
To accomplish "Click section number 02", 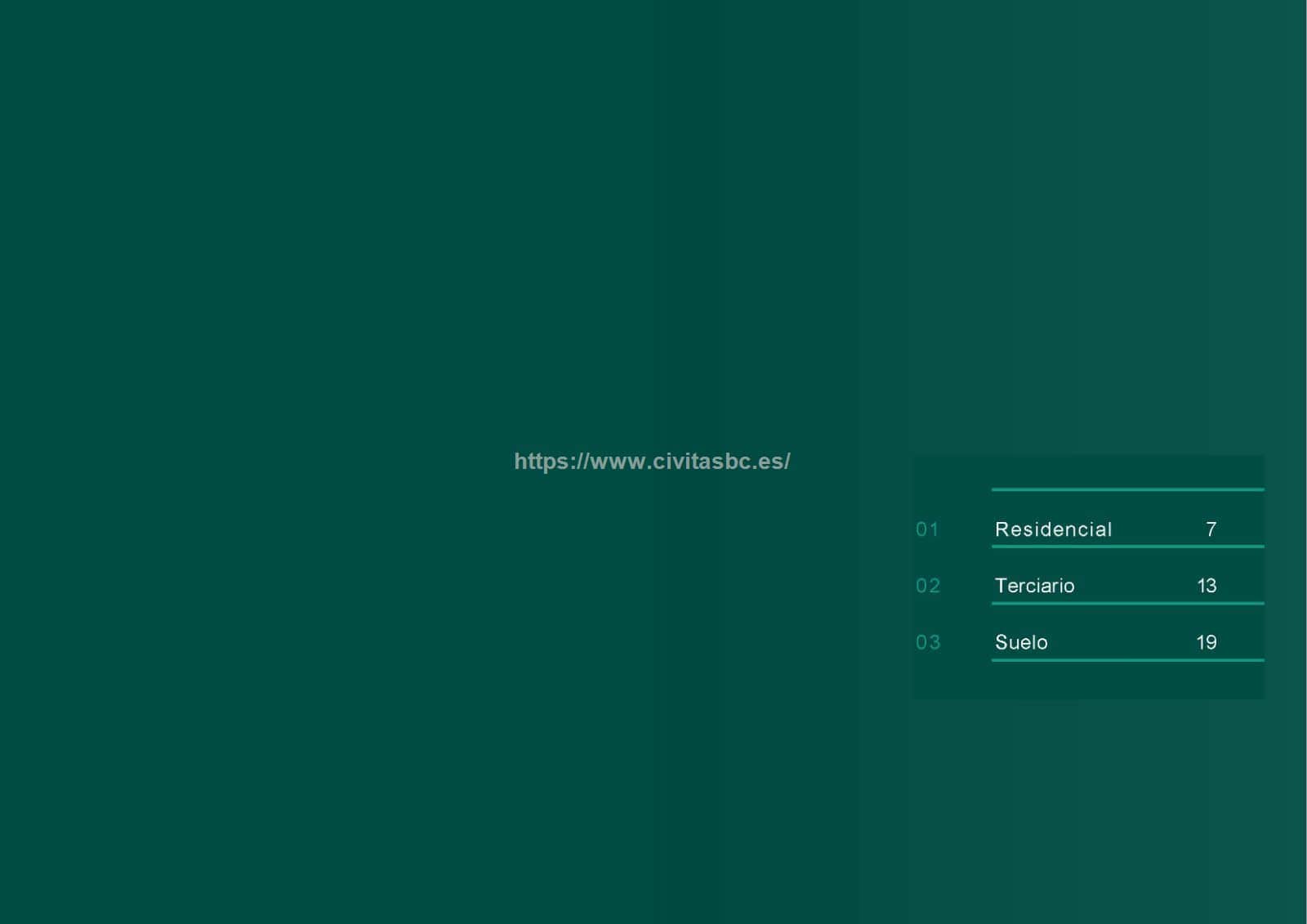I will (x=928, y=586).
